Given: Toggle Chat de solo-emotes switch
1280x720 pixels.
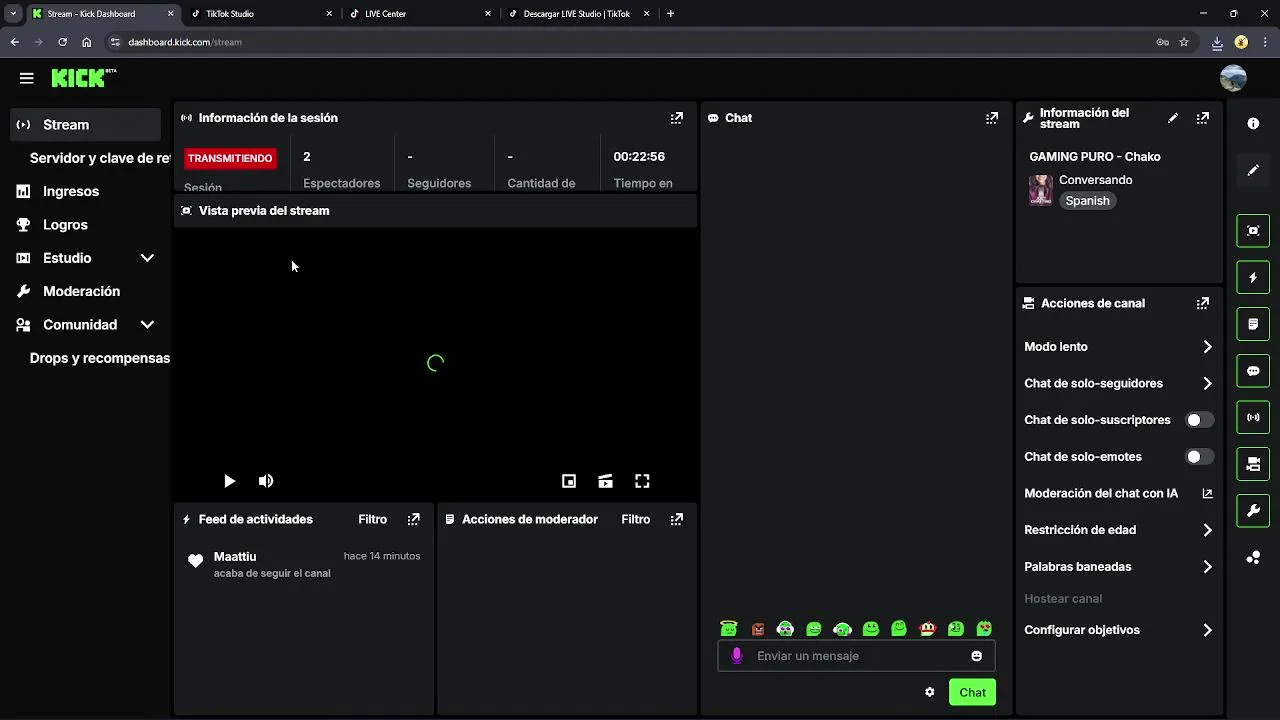Looking at the screenshot, I should tap(1199, 457).
